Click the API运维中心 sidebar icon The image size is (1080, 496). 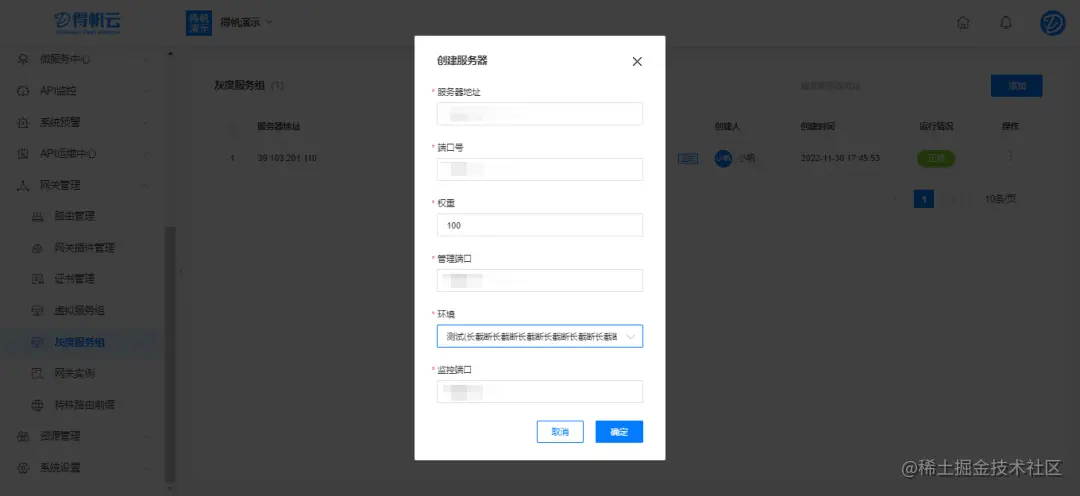23,154
